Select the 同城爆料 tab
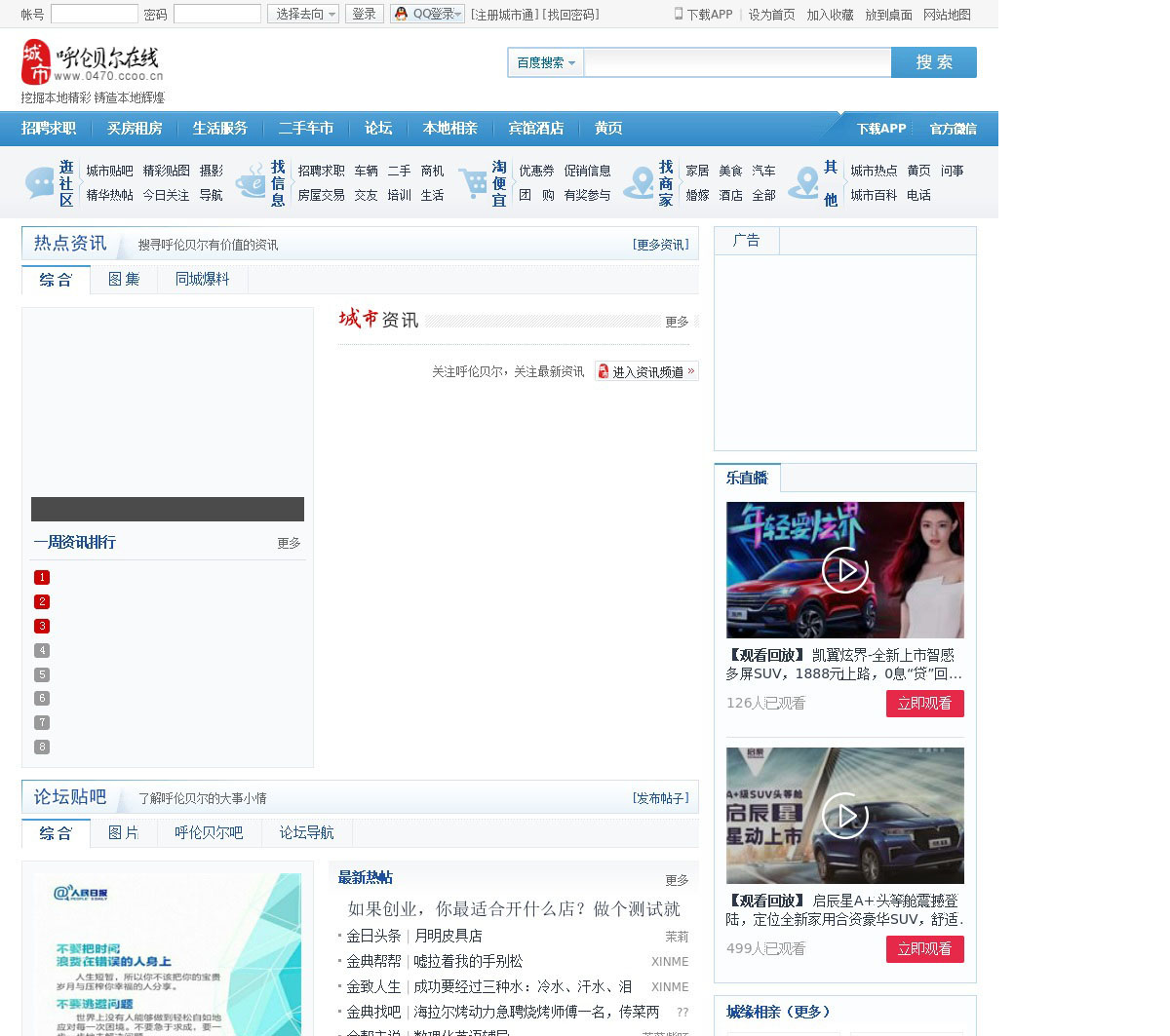The height and width of the screenshot is (1036, 1170). tap(202, 280)
